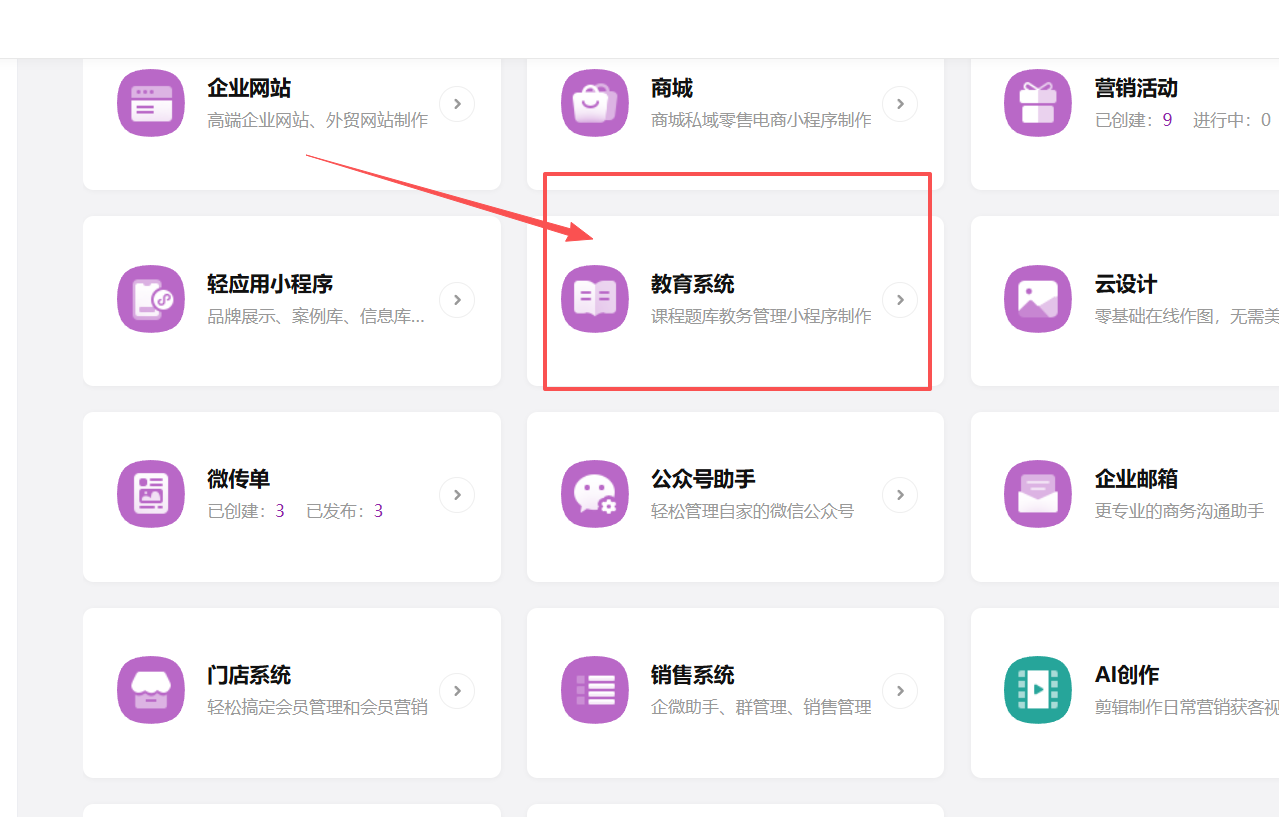The height and width of the screenshot is (817, 1279).
Task: Open the 营销活动 title link
Action: pos(1136,88)
